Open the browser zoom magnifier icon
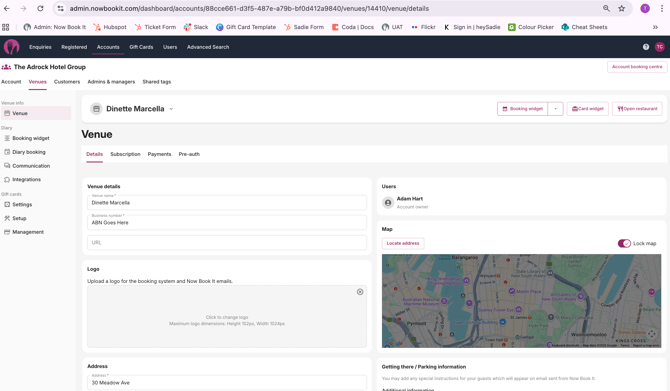Screen dimensions: 670x391 (606, 8)
